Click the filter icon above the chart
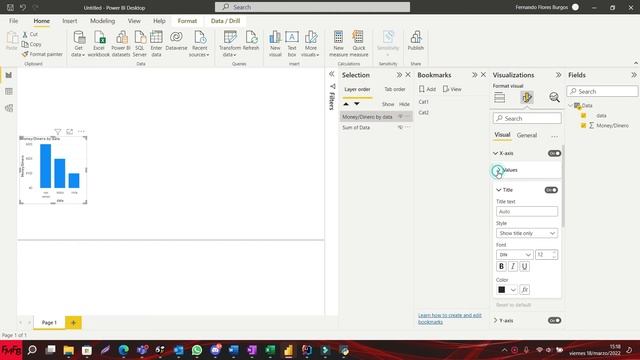This screenshot has height=360, width=640. click(x=58, y=131)
